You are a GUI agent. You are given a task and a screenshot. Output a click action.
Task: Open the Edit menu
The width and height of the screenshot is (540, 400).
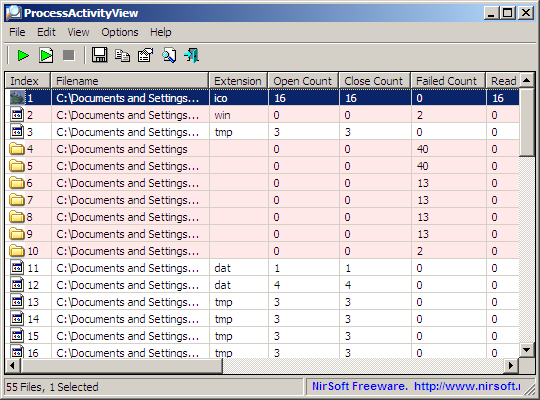tap(46, 32)
